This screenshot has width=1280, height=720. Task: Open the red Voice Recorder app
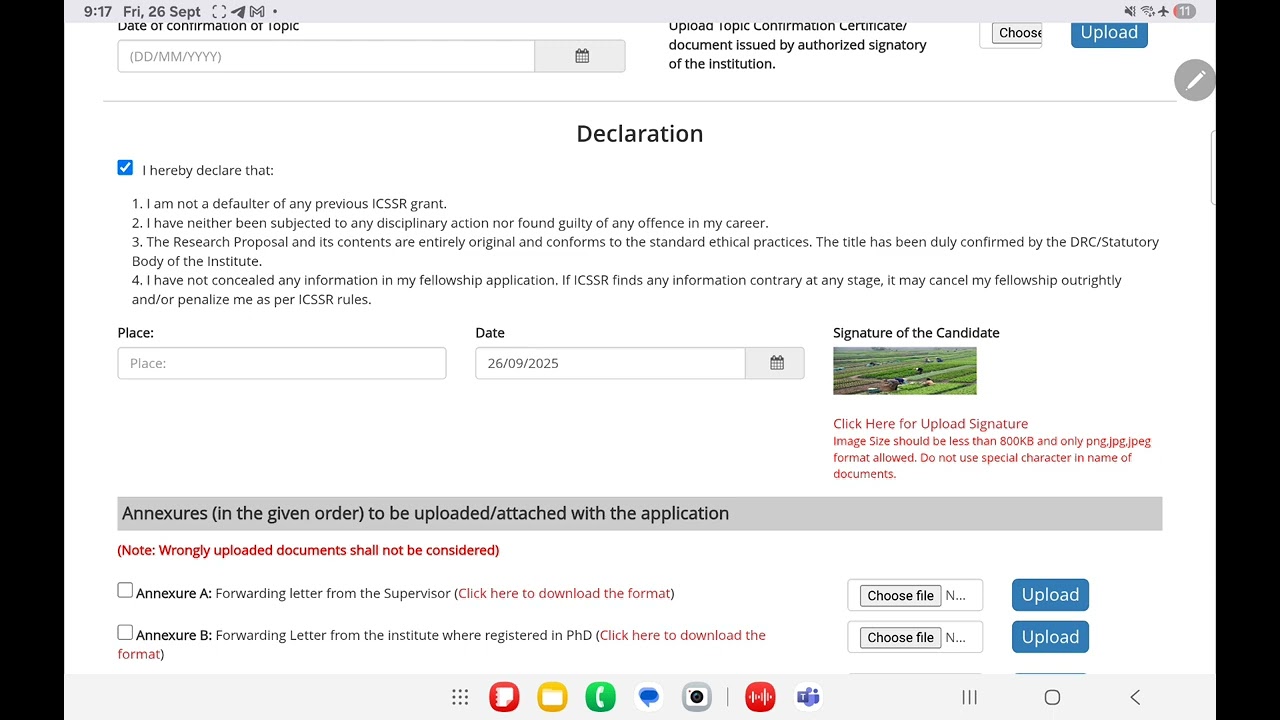(760, 697)
